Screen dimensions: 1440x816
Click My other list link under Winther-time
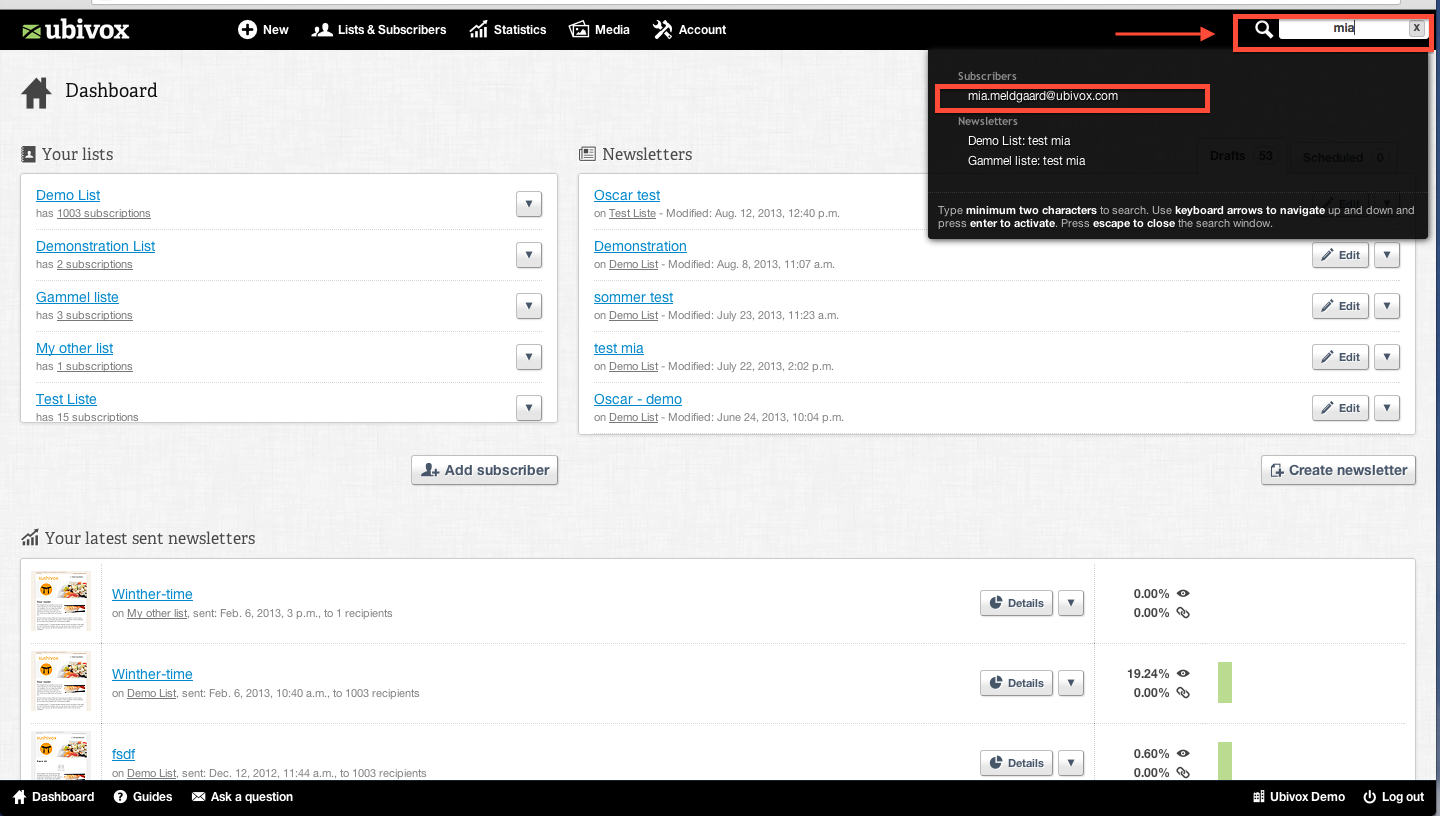157,613
